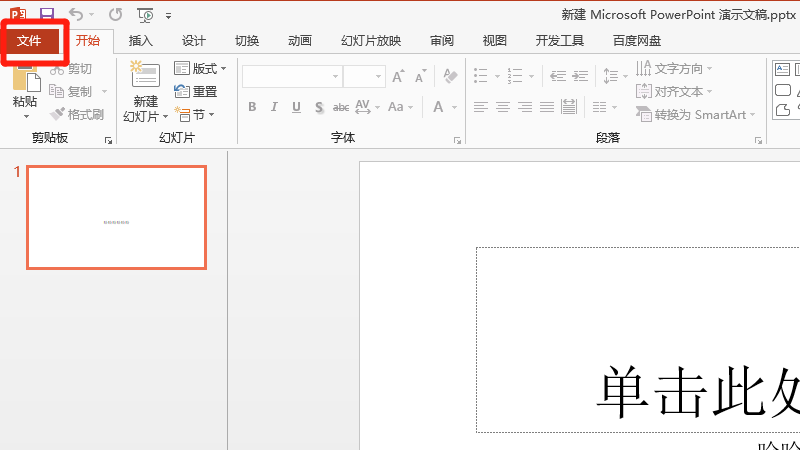Start slideshow from beginning icon in quick access toolbar
This screenshot has width=800, height=450.
click(146, 15)
